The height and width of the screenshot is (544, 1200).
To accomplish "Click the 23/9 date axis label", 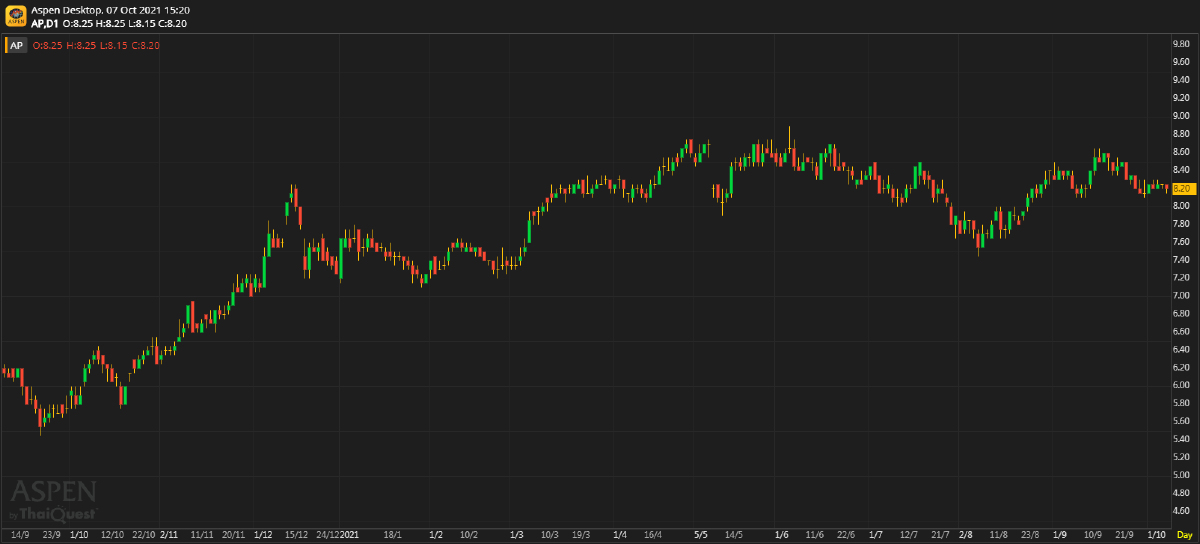I will pyautogui.click(x=52, y=535).
